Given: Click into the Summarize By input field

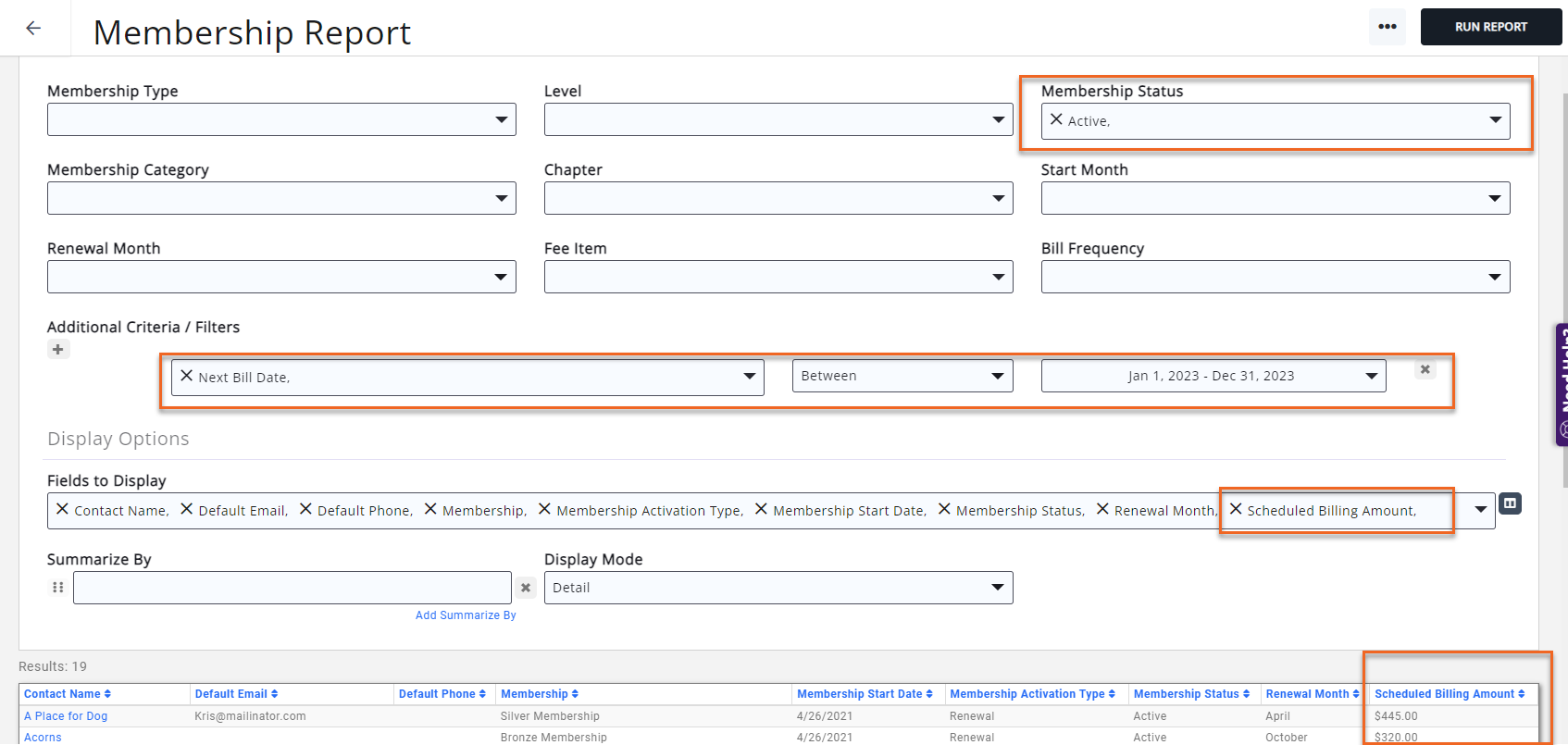Looking at the screenshot, I should tap(292, 588).
